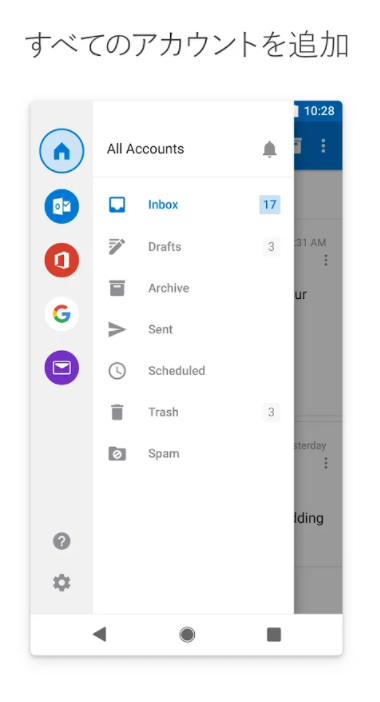Open the Scheduled folder
The image size is (380, 702).
[193, 371]
